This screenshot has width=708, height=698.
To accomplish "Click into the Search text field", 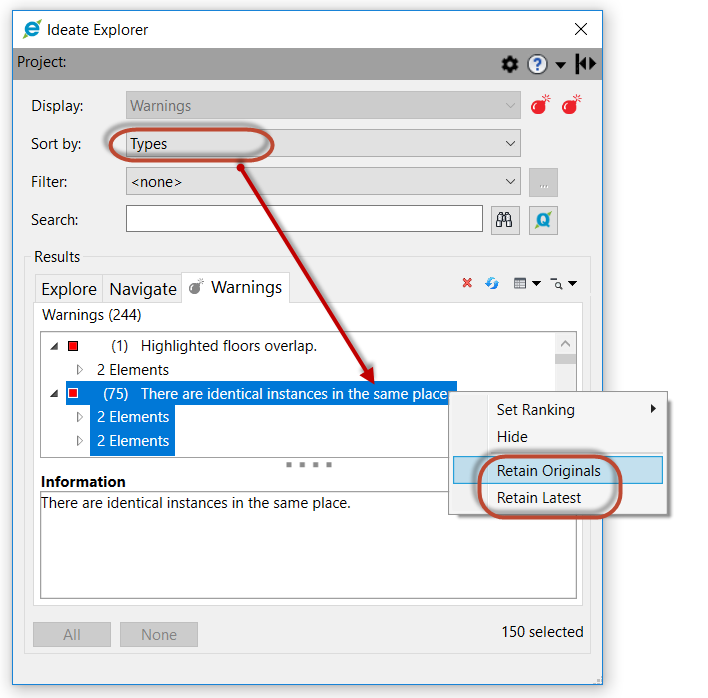I will click(x=304, y=219).
